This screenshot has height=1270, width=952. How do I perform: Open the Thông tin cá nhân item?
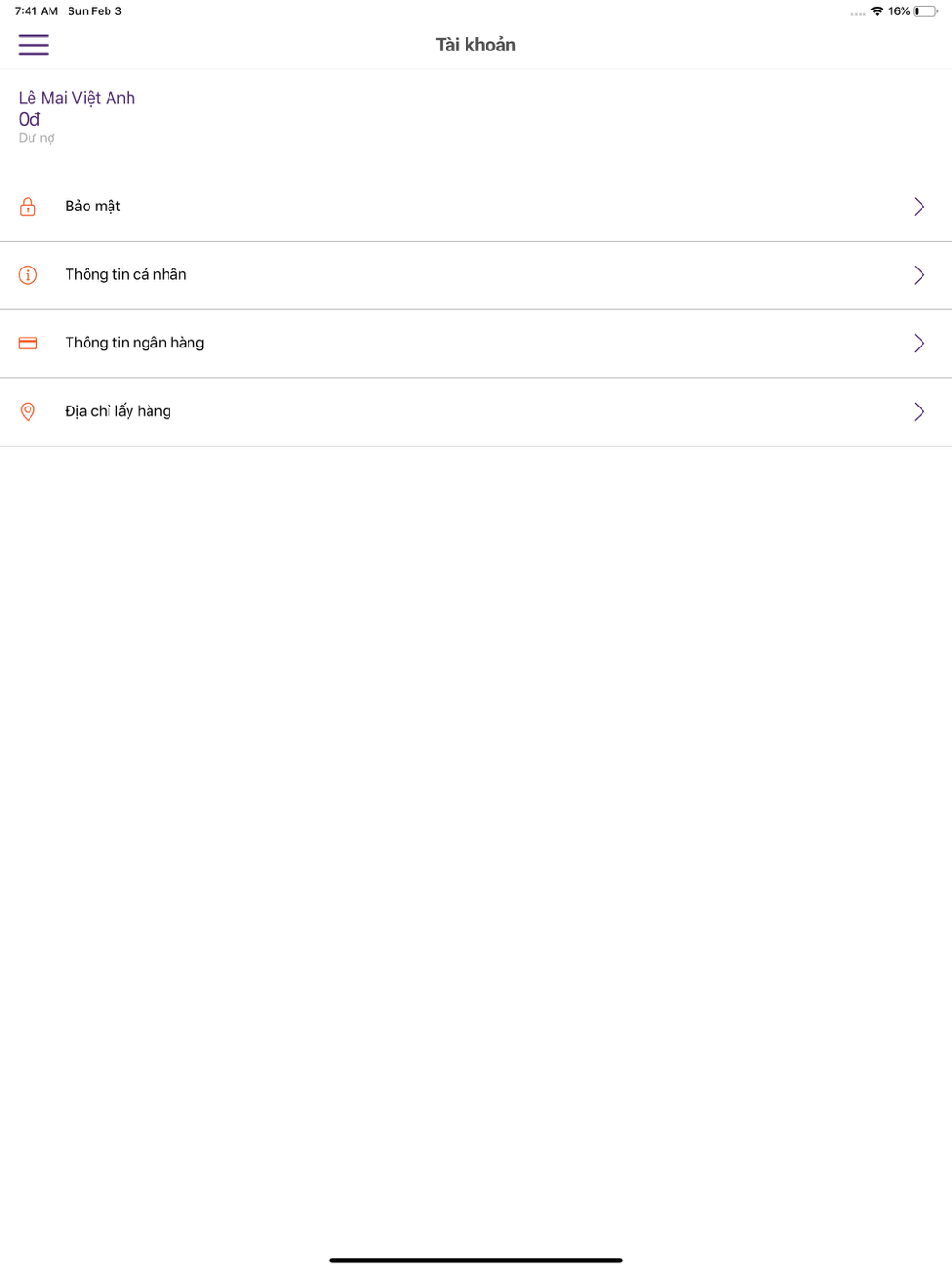pos(476,275)
